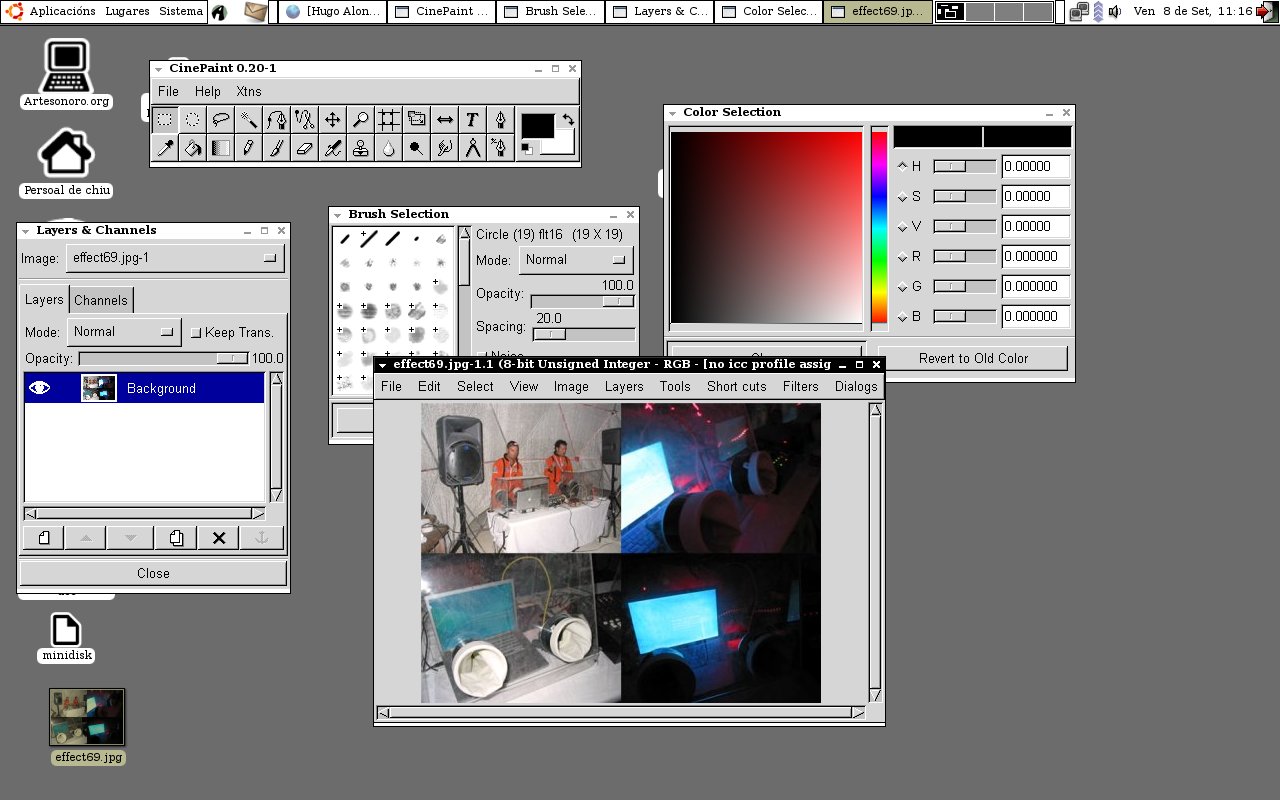The width and height of the screenshot is (1280, 800).
Task: Select the Color Picker eyedropper tool
Action: 165,148
